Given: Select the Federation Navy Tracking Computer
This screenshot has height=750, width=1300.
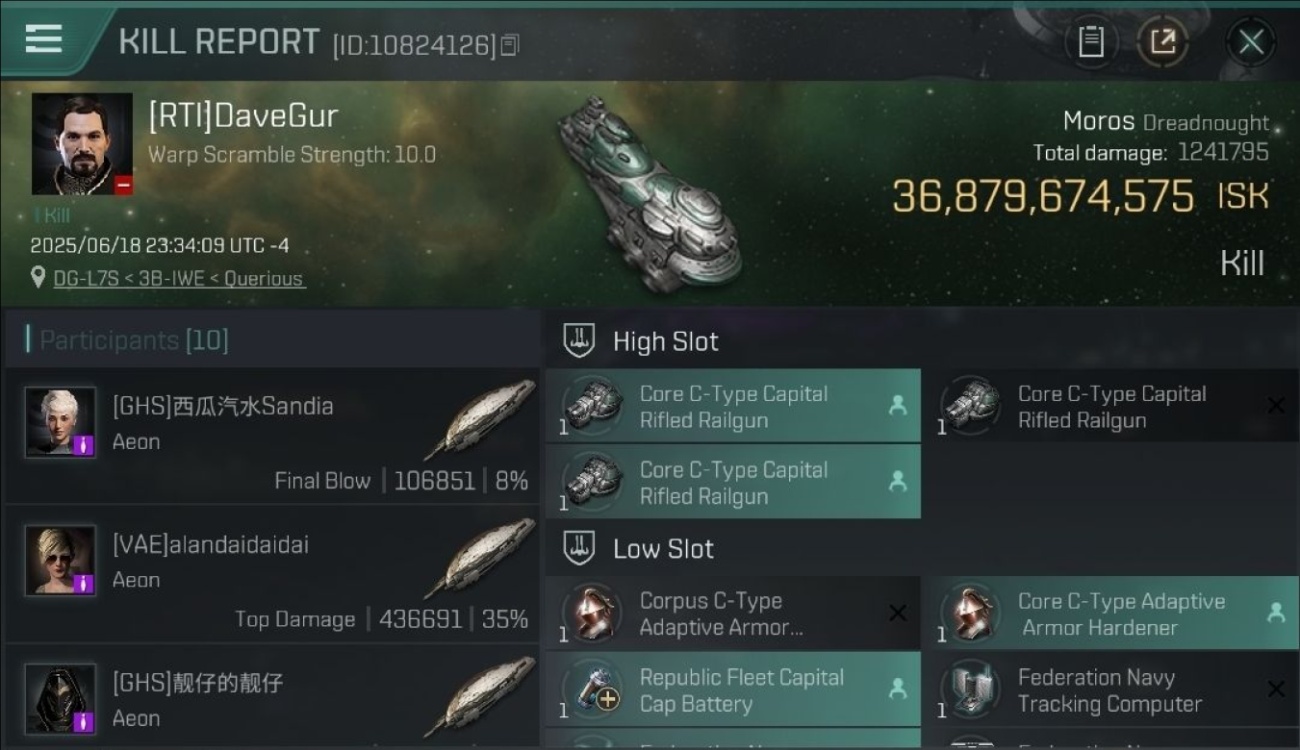Looking at the screenshot, I should pyautogui.click(x=1110, y=689).
